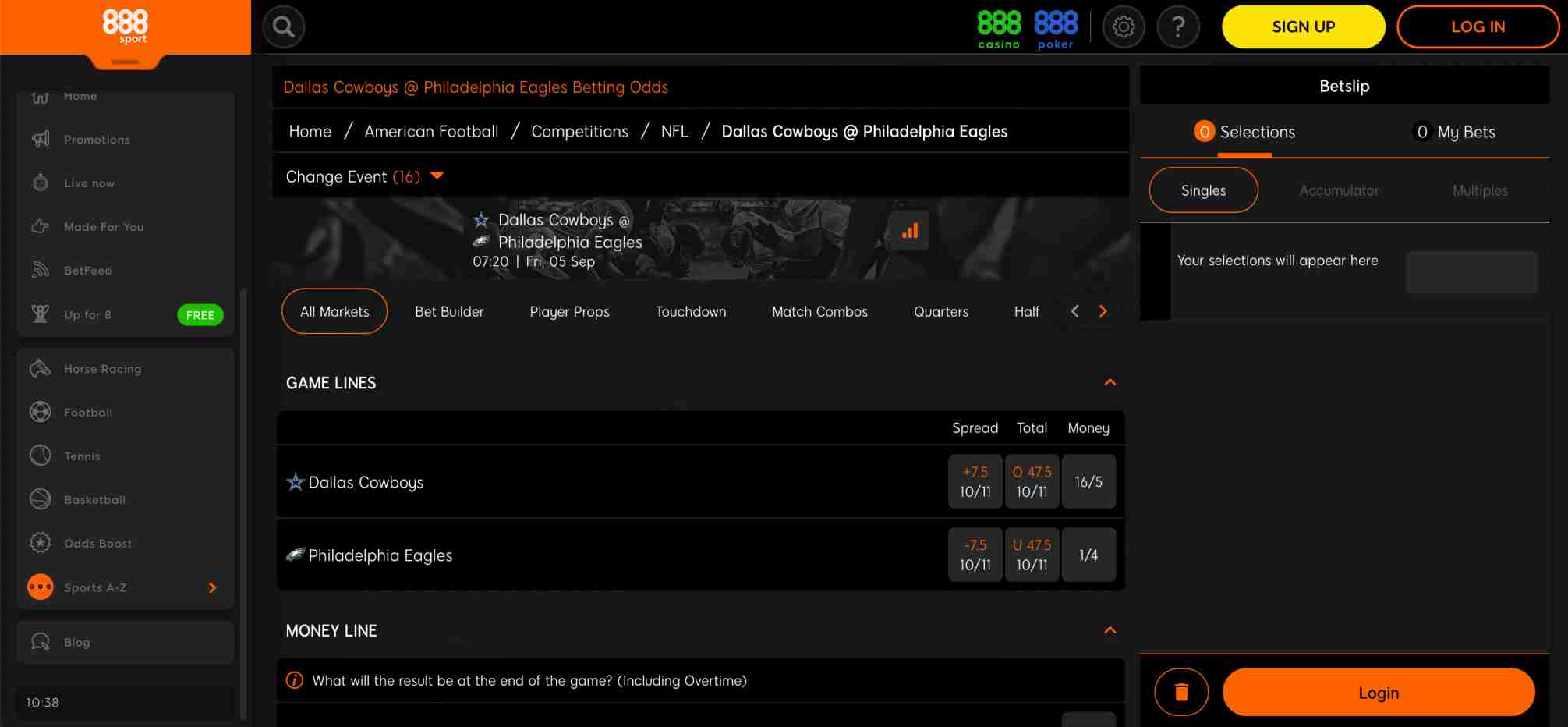Image resolution: width=1568 pixels, height=727 pixels.
Task: Collapse the Money Line section
Action: tap(1110, 630)
